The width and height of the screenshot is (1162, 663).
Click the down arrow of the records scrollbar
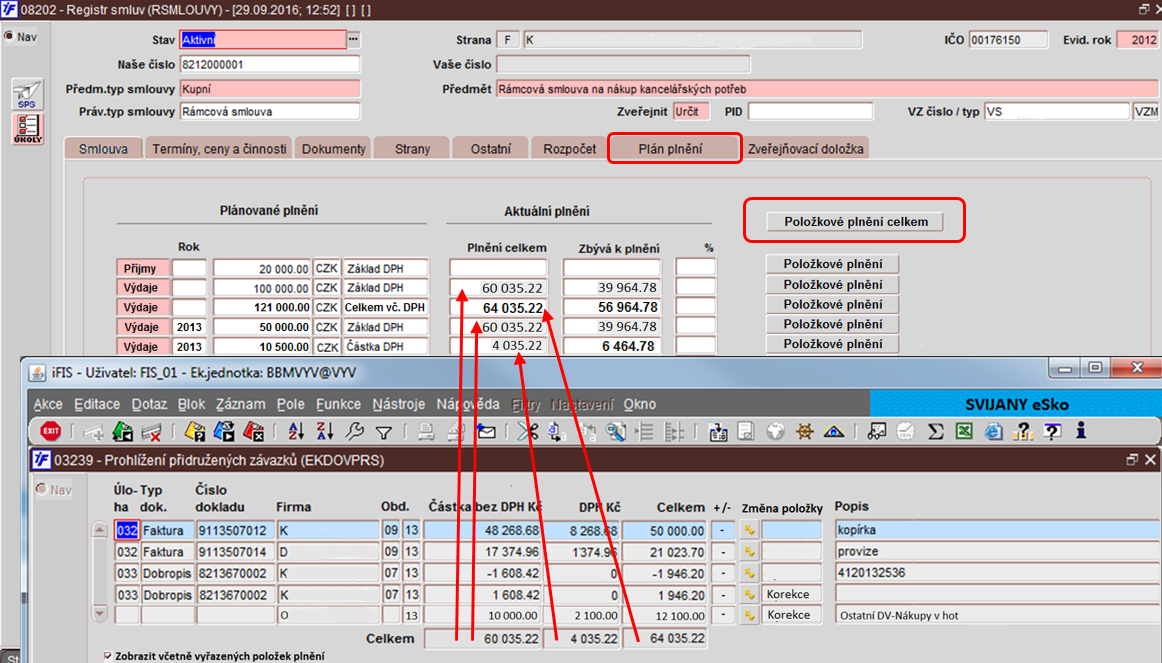point(99,613)
